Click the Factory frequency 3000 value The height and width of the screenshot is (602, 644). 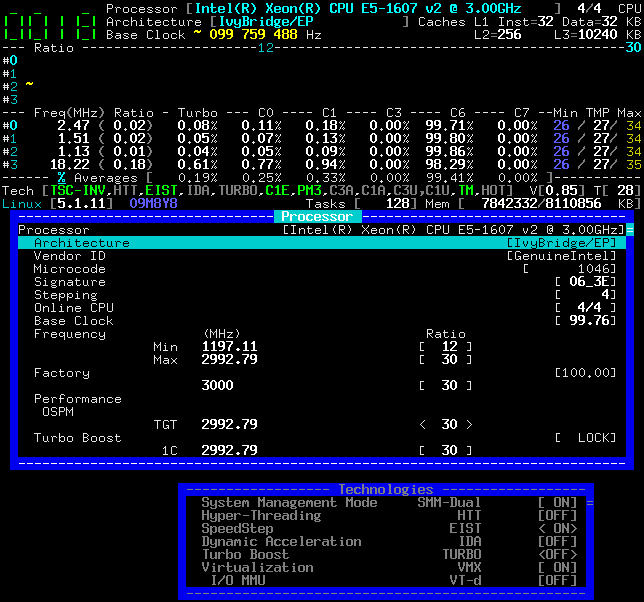tap(217, 385)
